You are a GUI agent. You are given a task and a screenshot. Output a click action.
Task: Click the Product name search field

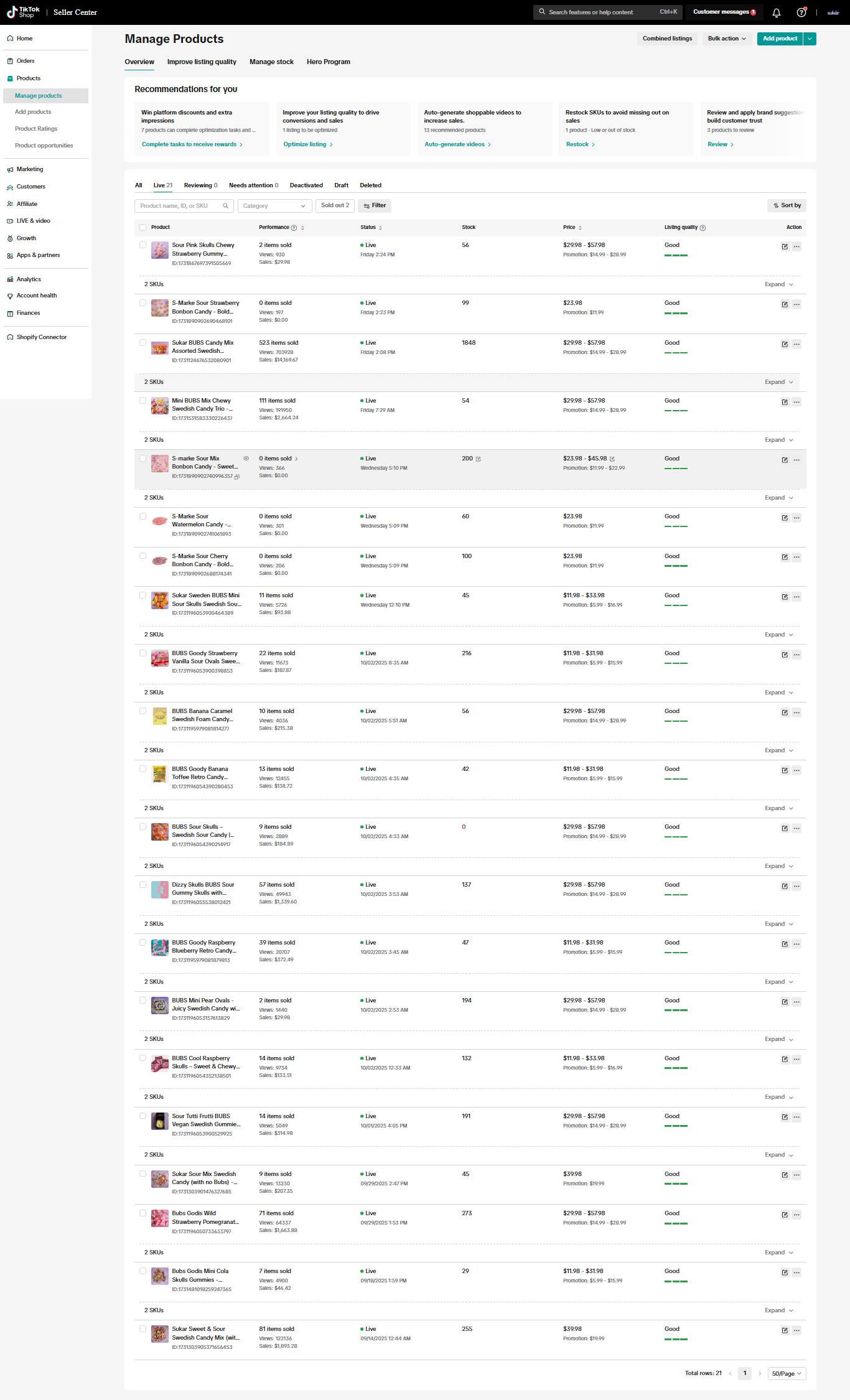click(177, 206)
